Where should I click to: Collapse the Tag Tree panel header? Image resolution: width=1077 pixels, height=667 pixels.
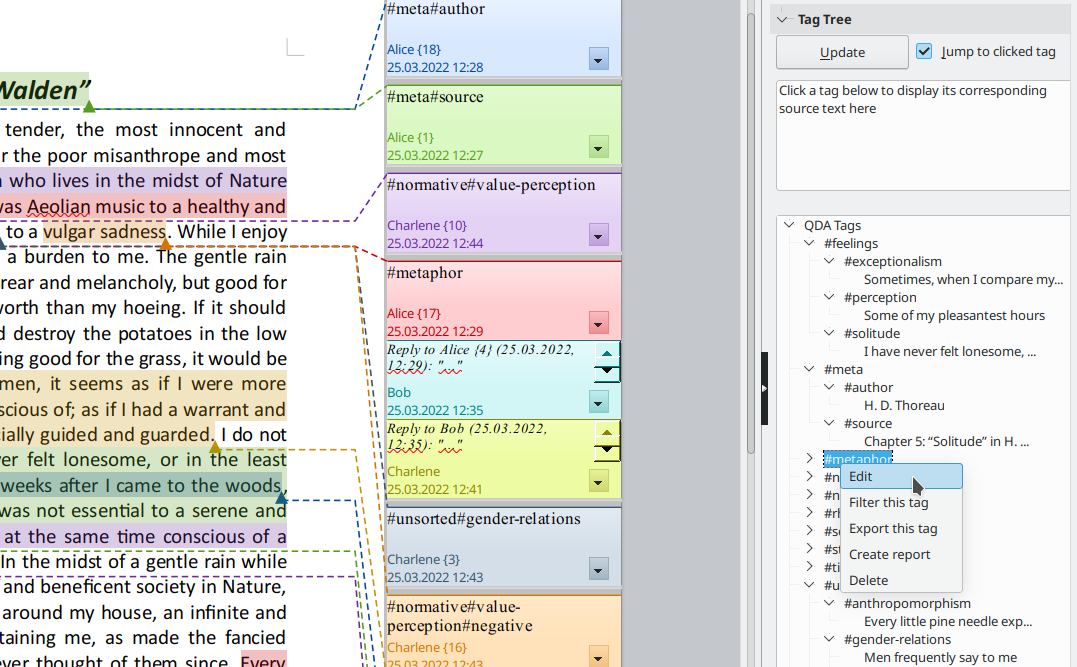coord(782,19)
